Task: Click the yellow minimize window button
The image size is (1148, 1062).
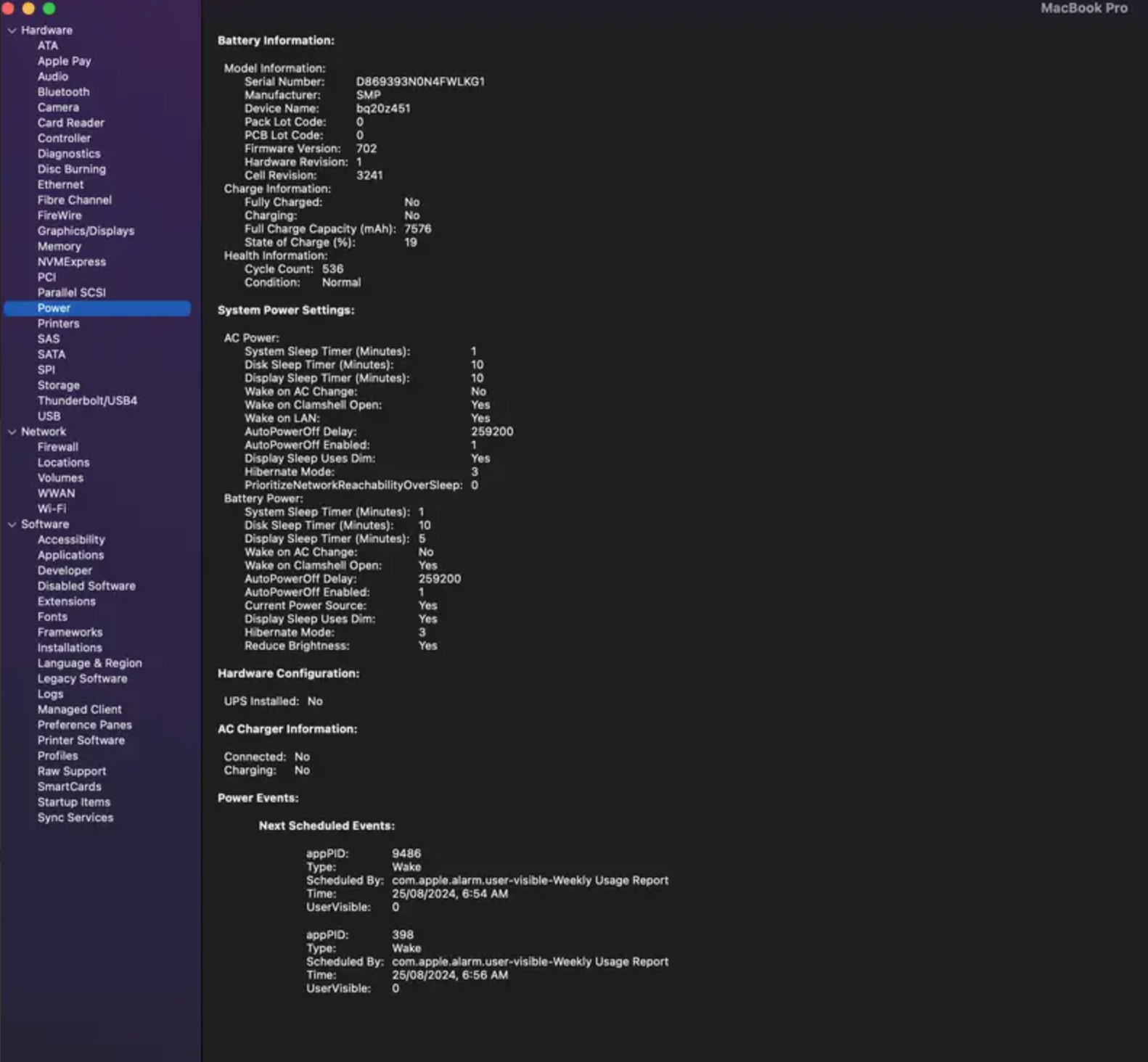Action: 29,8
